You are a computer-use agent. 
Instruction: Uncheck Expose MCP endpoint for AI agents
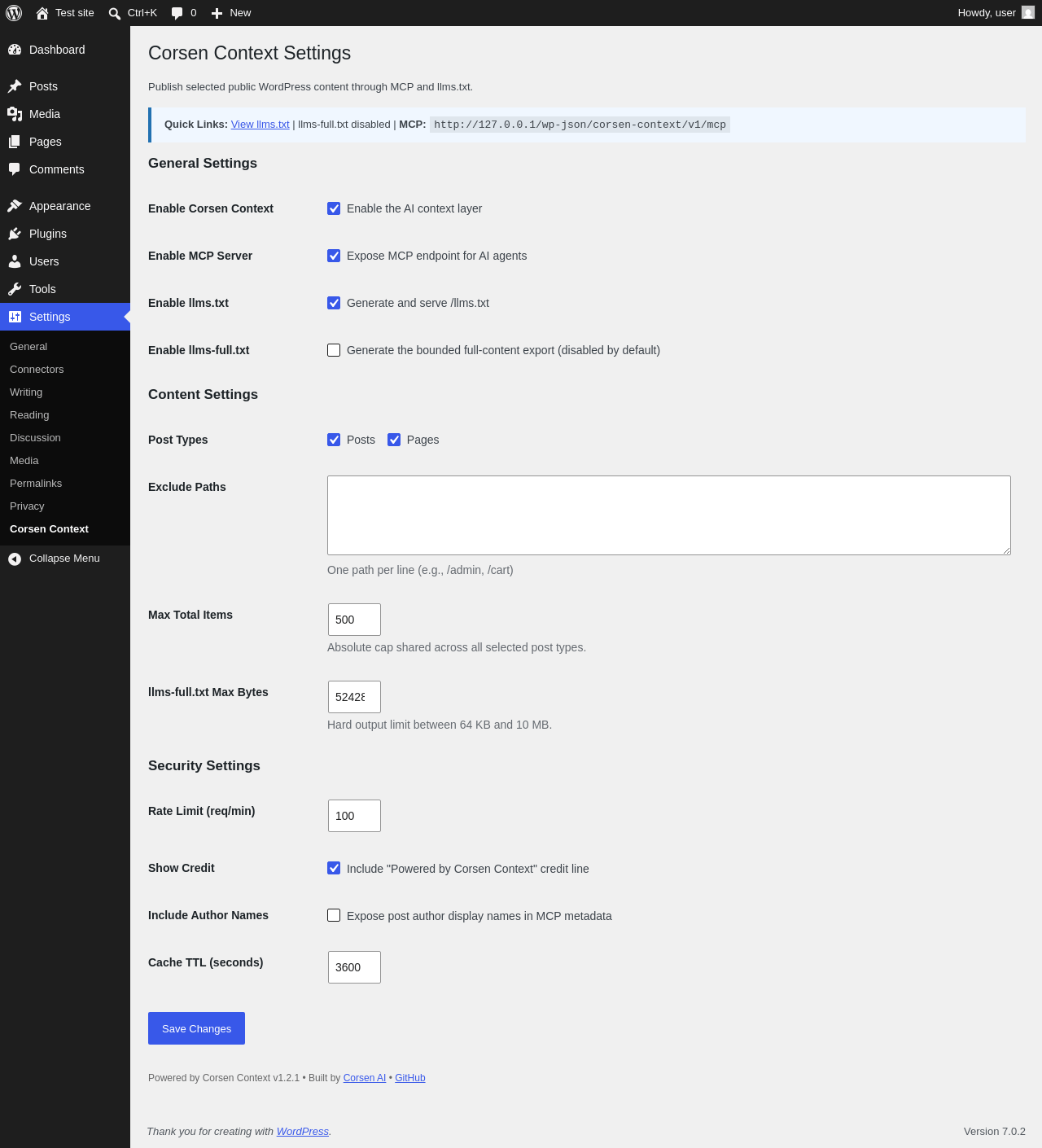tap(334, 256)
